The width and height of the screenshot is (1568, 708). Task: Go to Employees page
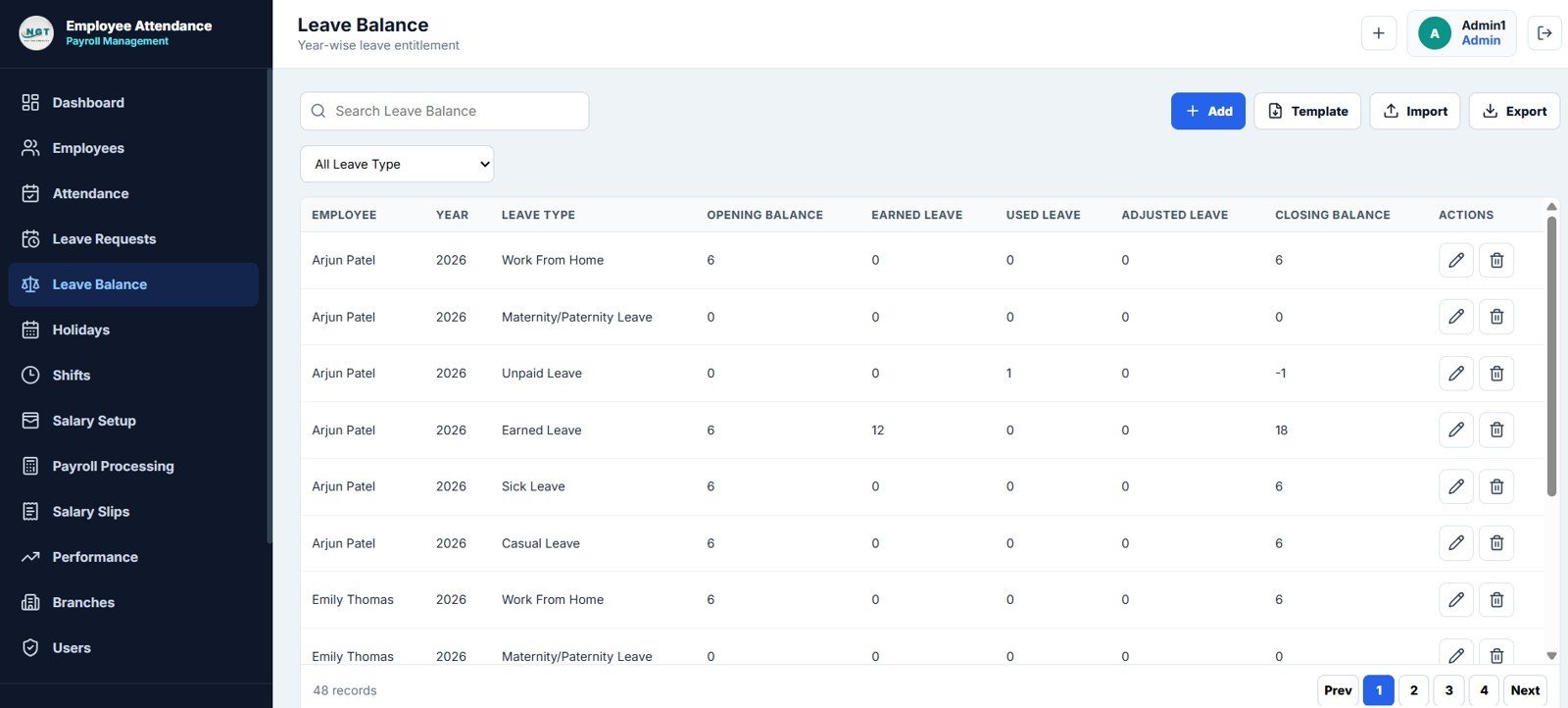[x=133, y=148]
